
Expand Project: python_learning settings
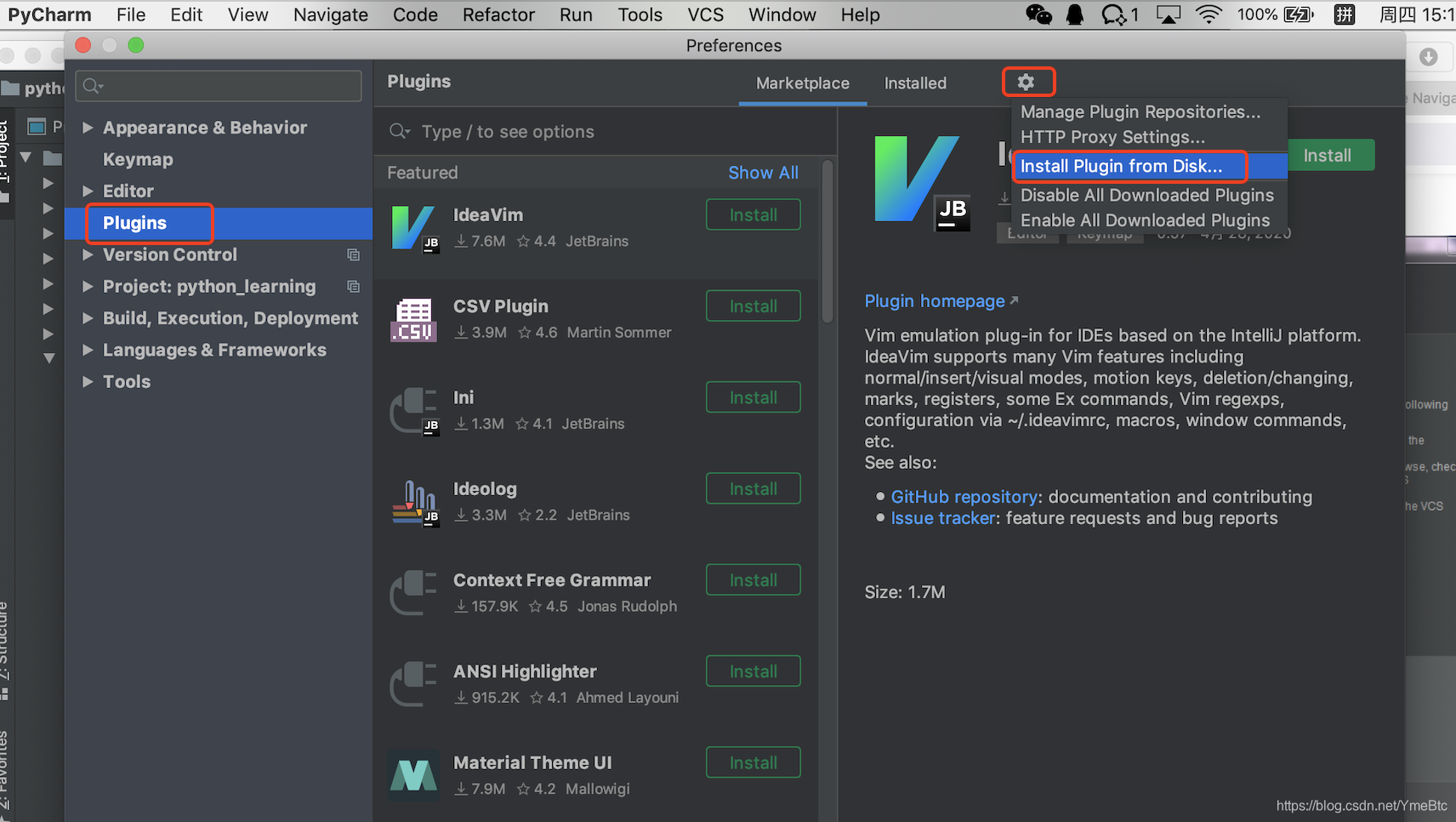(88, 287)
